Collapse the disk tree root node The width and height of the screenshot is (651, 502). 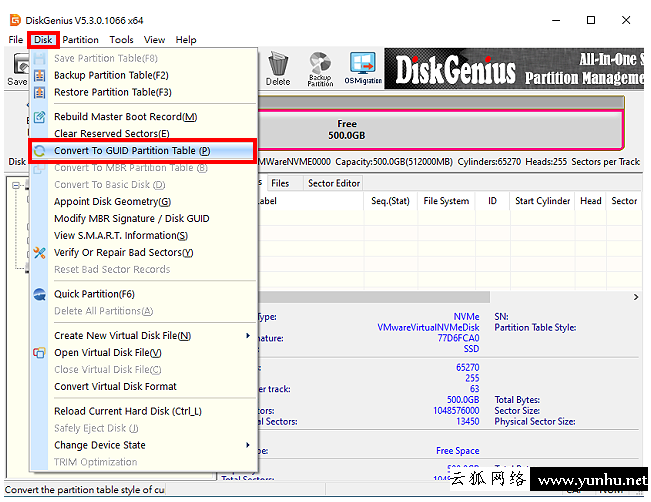[16, 185]
